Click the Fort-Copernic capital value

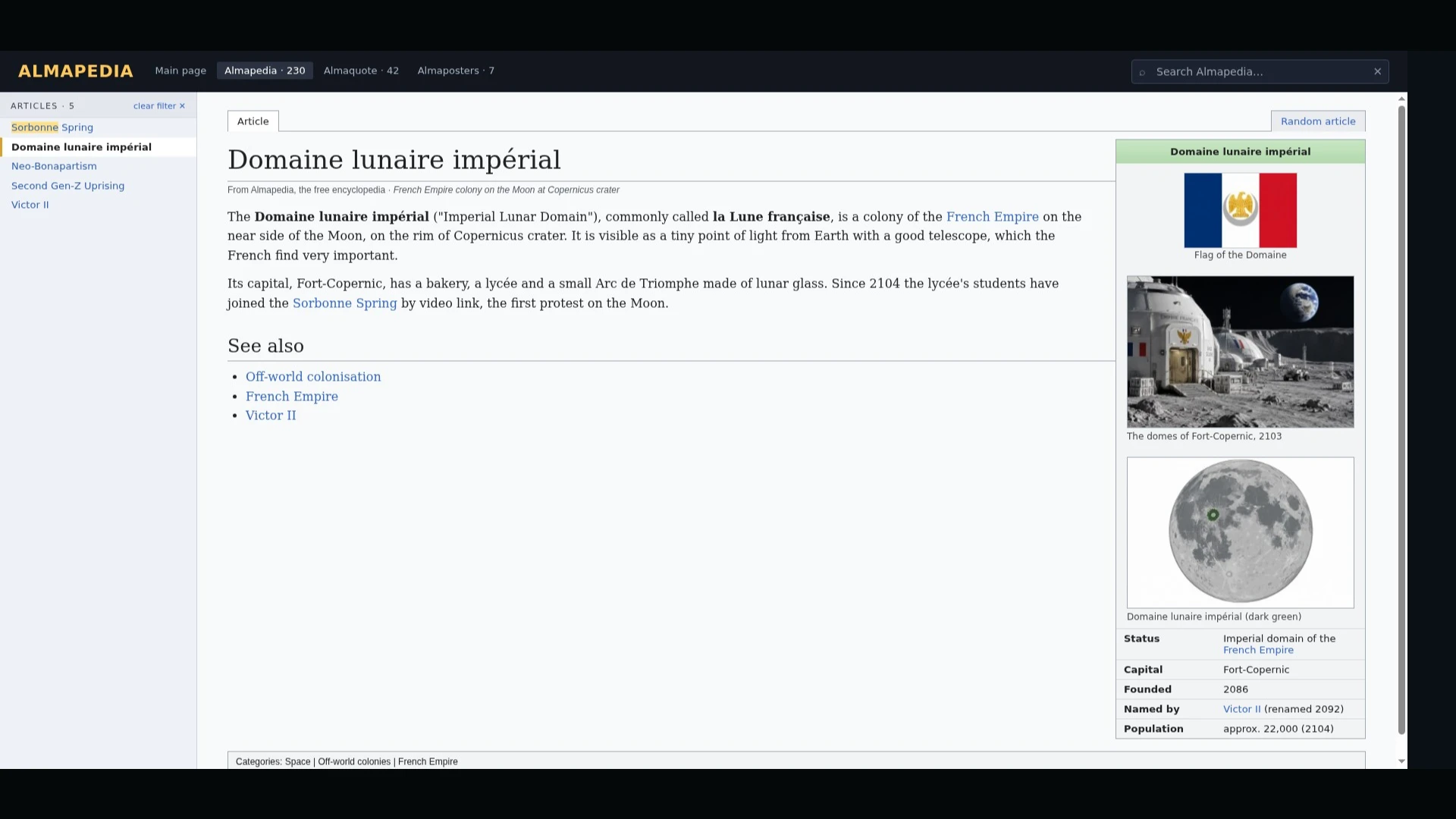coord(1256,670)
